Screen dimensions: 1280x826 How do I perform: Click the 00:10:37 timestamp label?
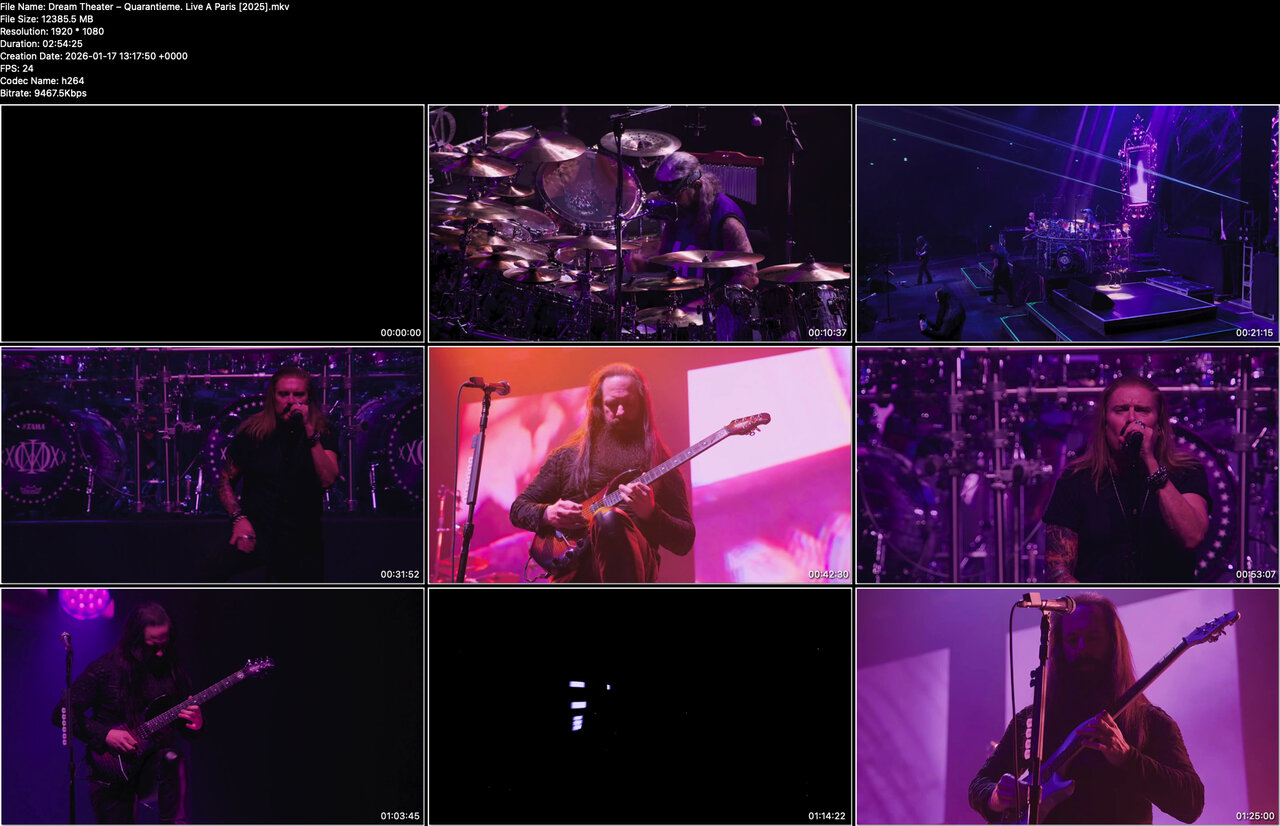[x=828, y=333]
